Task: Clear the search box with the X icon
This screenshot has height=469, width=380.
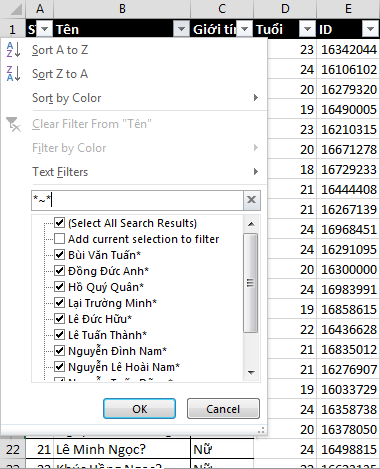Action: pos(251,200)
